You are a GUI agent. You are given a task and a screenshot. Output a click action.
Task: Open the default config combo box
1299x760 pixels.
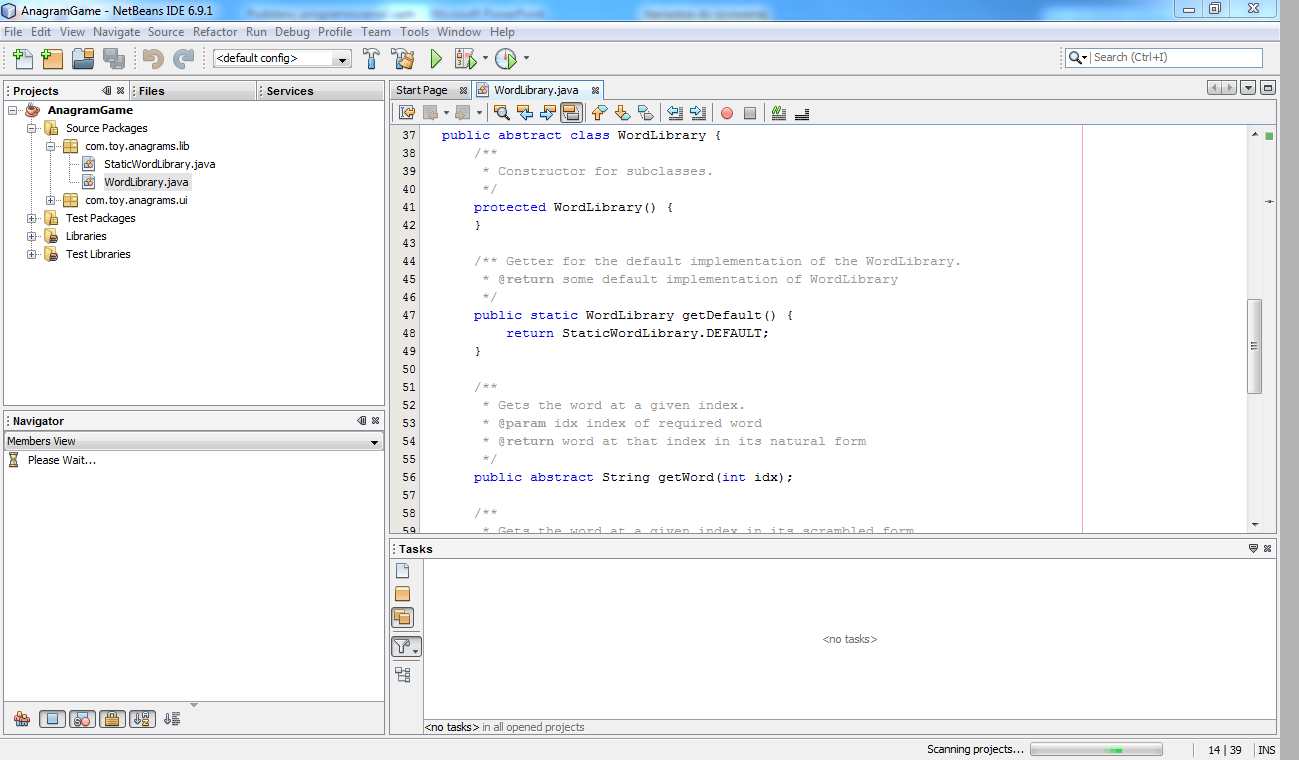click(x=282, y=59)
